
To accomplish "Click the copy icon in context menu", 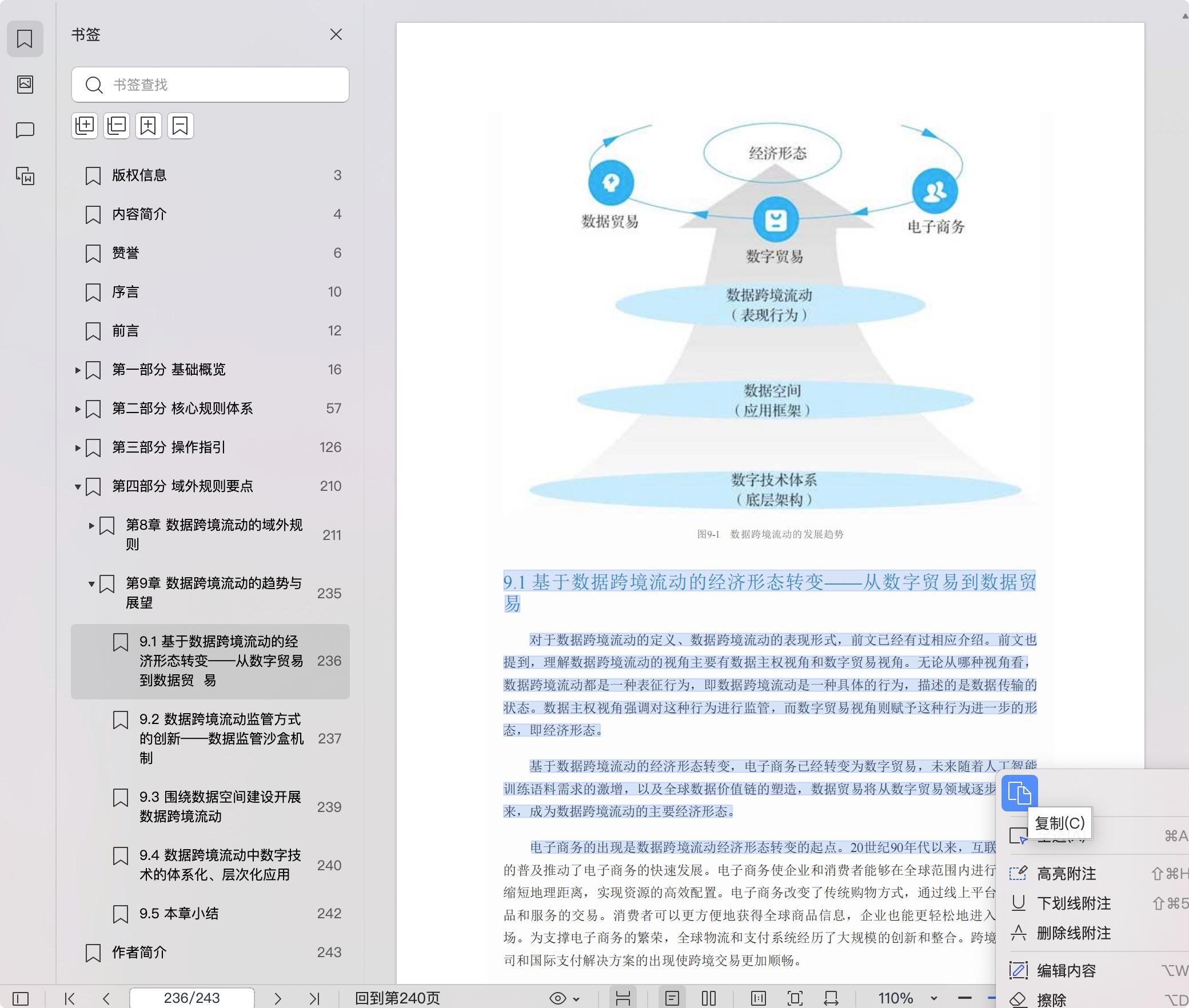I will tap(1019, 793).
